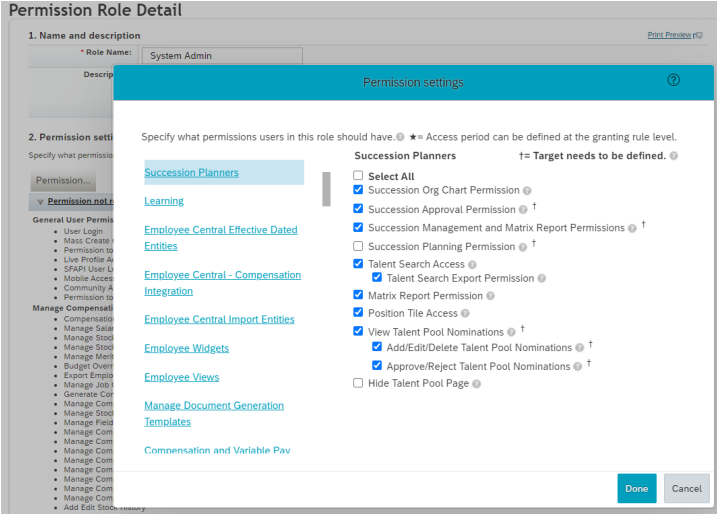Open Manage Document Generation Templates category
717x518 pixels.
pyautogui.click(x=214, y=414)
